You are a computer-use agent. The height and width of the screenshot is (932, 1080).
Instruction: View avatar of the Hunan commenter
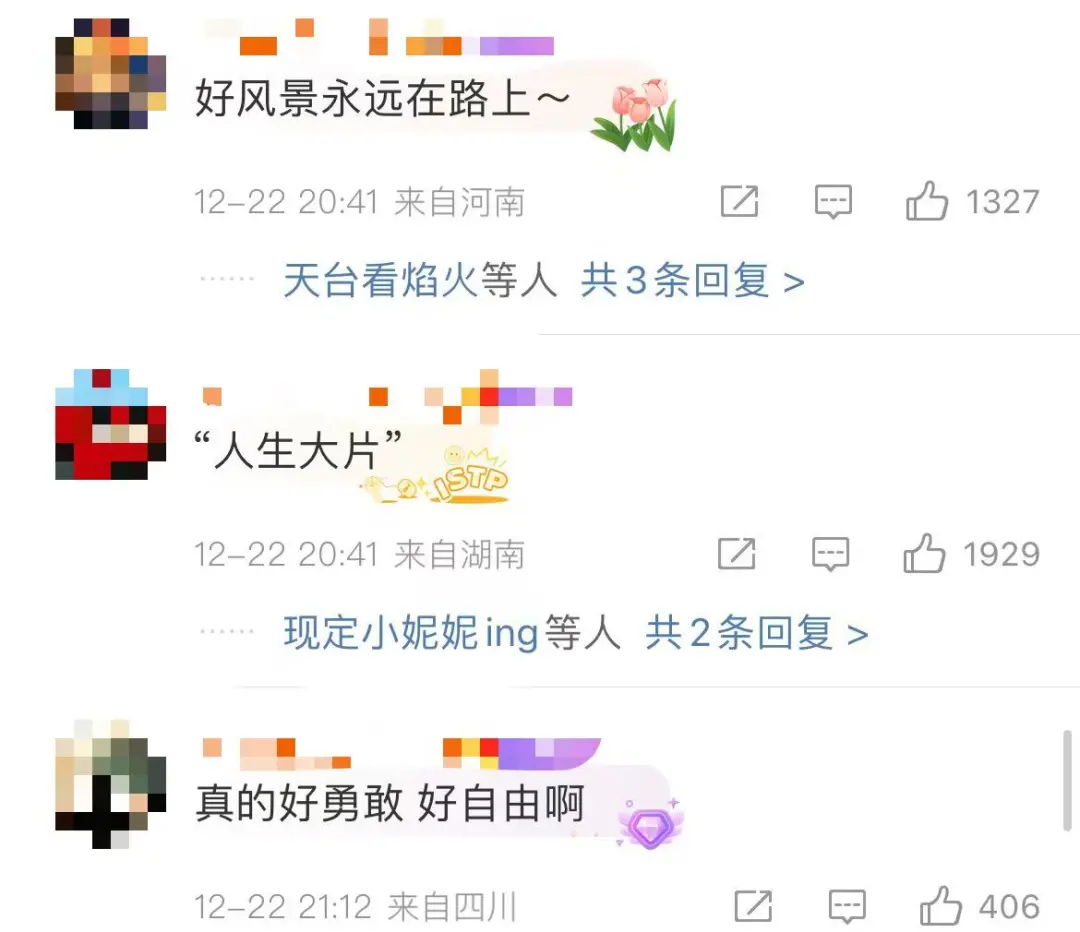pyautogui.click(x=110, y=424)
